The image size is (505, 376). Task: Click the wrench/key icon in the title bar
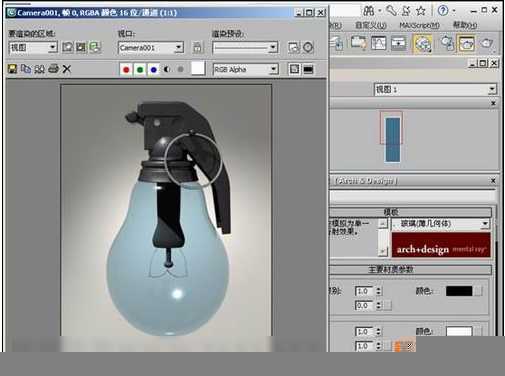click(x=391, y=11)
